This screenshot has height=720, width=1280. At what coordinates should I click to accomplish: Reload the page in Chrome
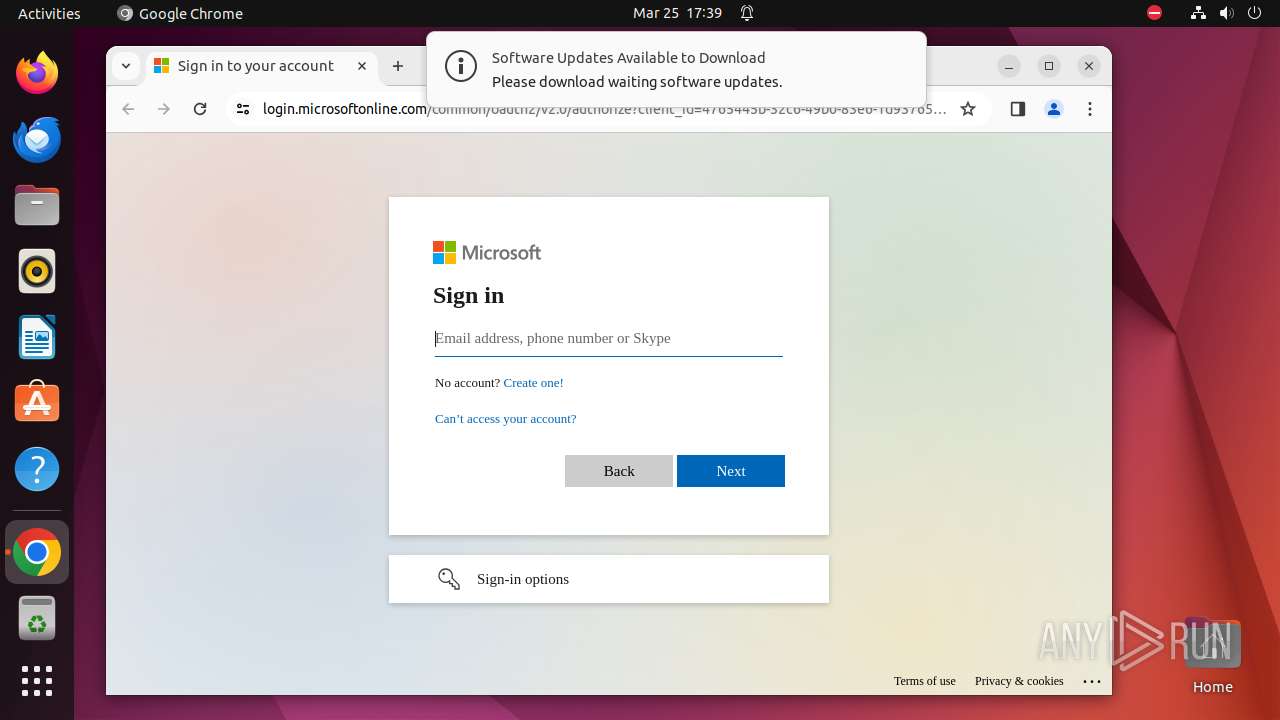[x=200, y=109]
